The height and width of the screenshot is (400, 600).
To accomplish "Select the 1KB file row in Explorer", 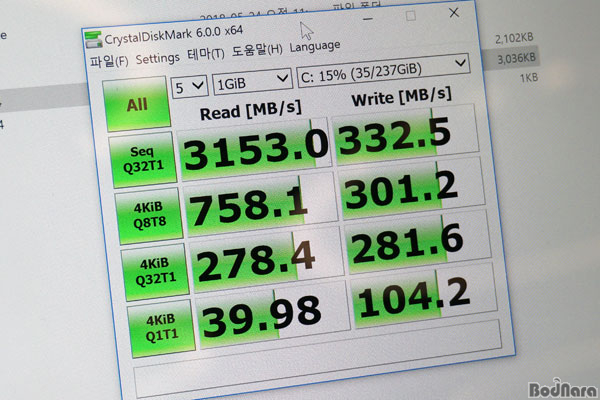I will click(x=529, y=78).
